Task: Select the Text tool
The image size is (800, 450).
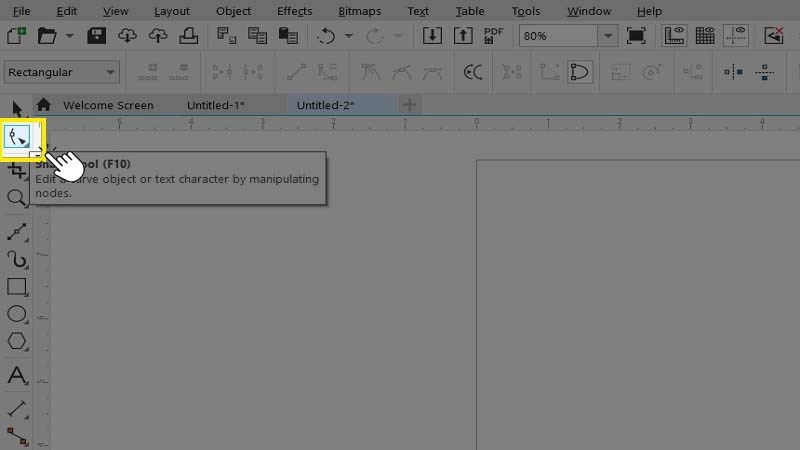Action: coord(17,375)
